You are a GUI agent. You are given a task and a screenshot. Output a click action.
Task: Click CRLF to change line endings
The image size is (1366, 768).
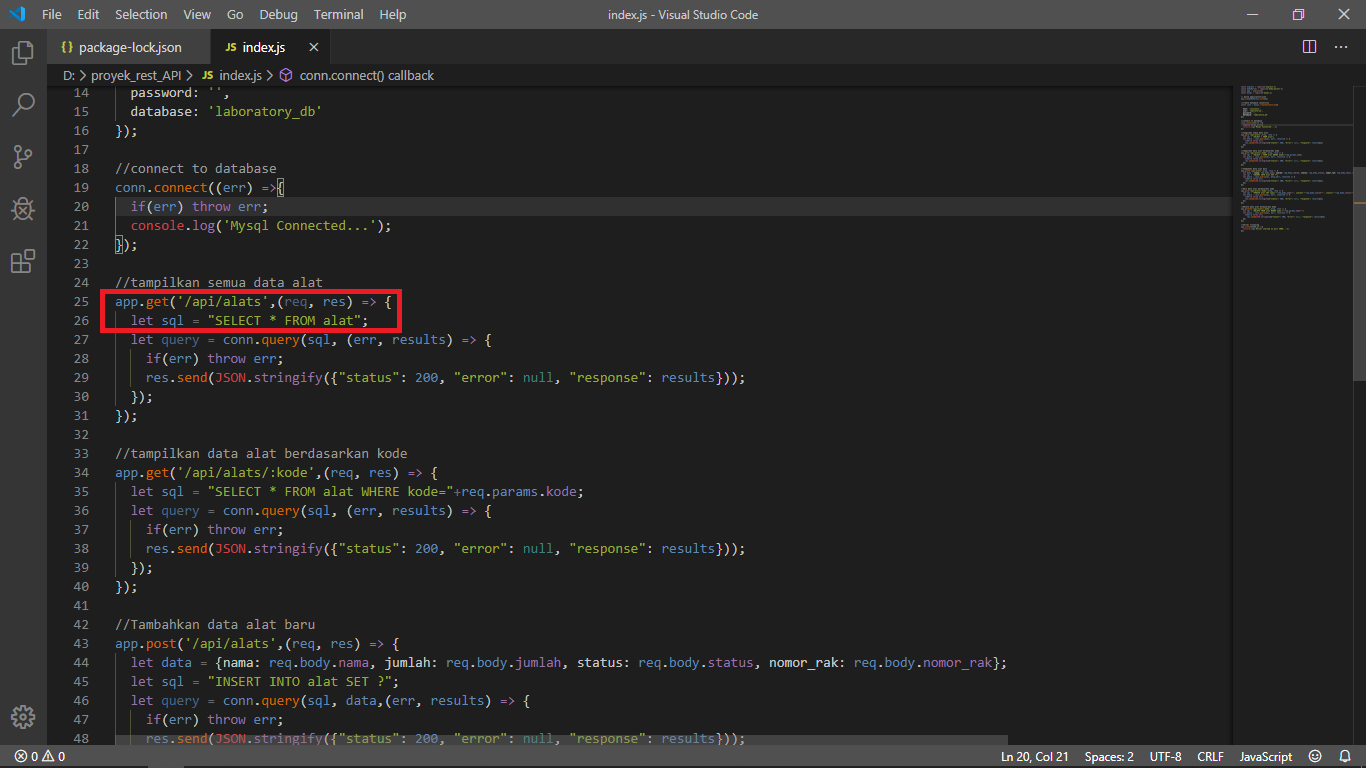click(x=1210, y=756)
